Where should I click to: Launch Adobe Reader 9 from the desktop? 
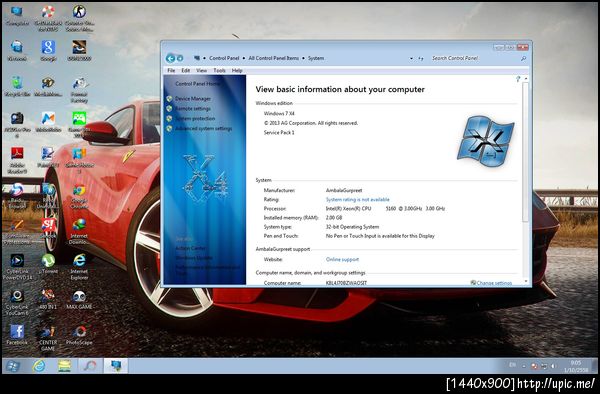pyautogui.click(x=17, y=160)
